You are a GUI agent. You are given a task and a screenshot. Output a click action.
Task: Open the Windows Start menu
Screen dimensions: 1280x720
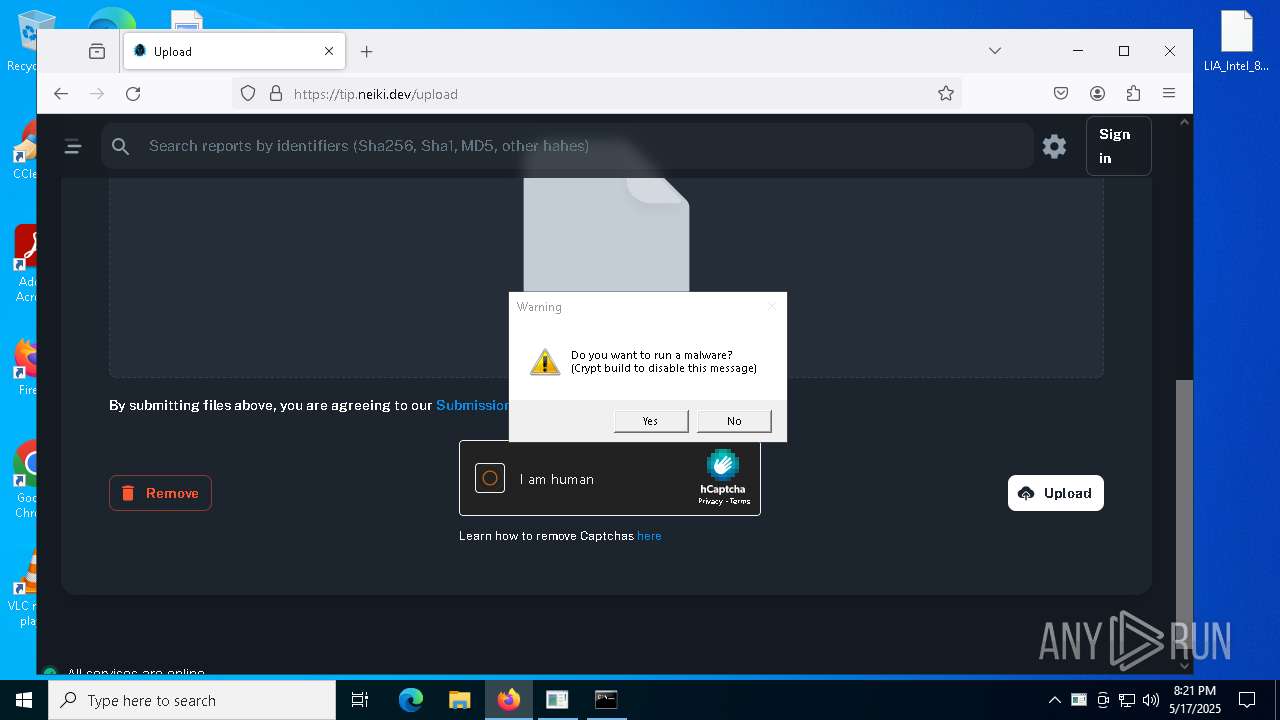24,700
